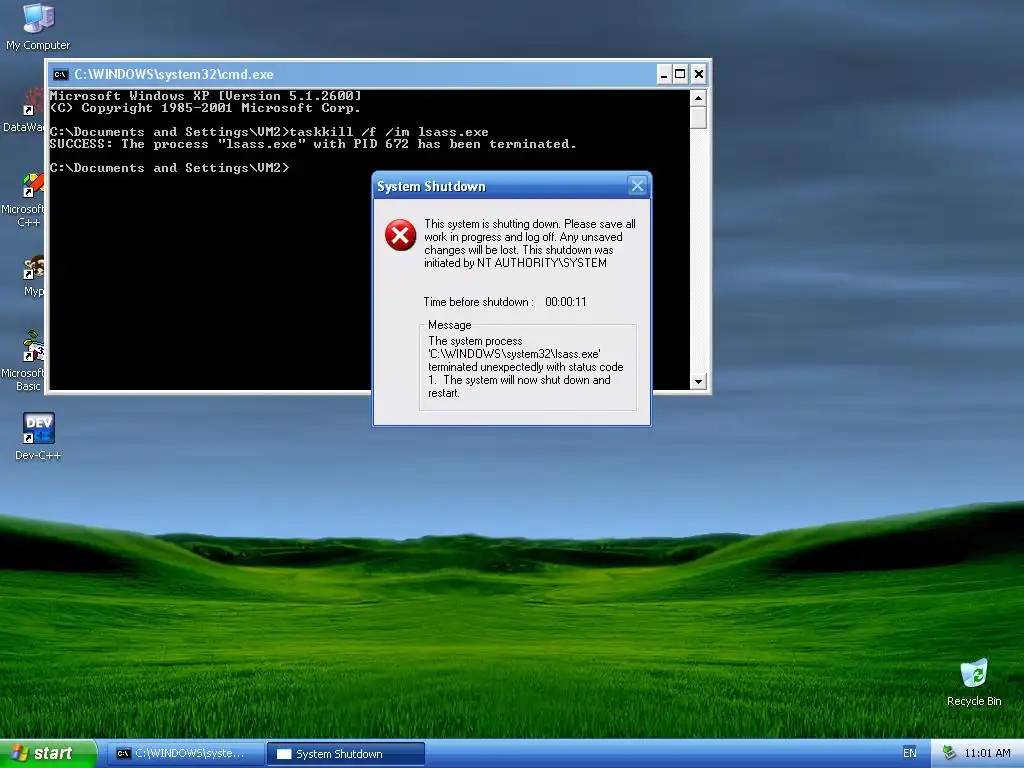Switch to cmd.exe taskbar button
The width and height of the screenshot is (1024, 768).
pos(185,754)
